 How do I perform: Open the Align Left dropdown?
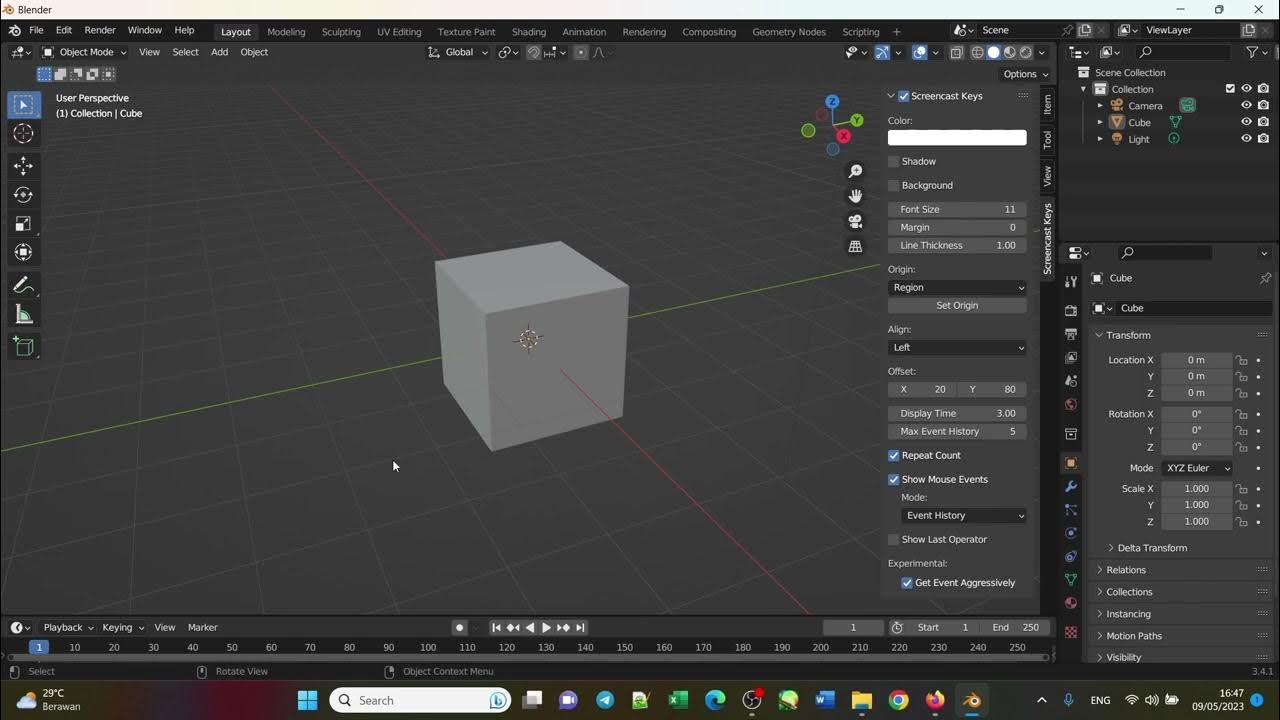pyautogui.click(x=957, y=347)
